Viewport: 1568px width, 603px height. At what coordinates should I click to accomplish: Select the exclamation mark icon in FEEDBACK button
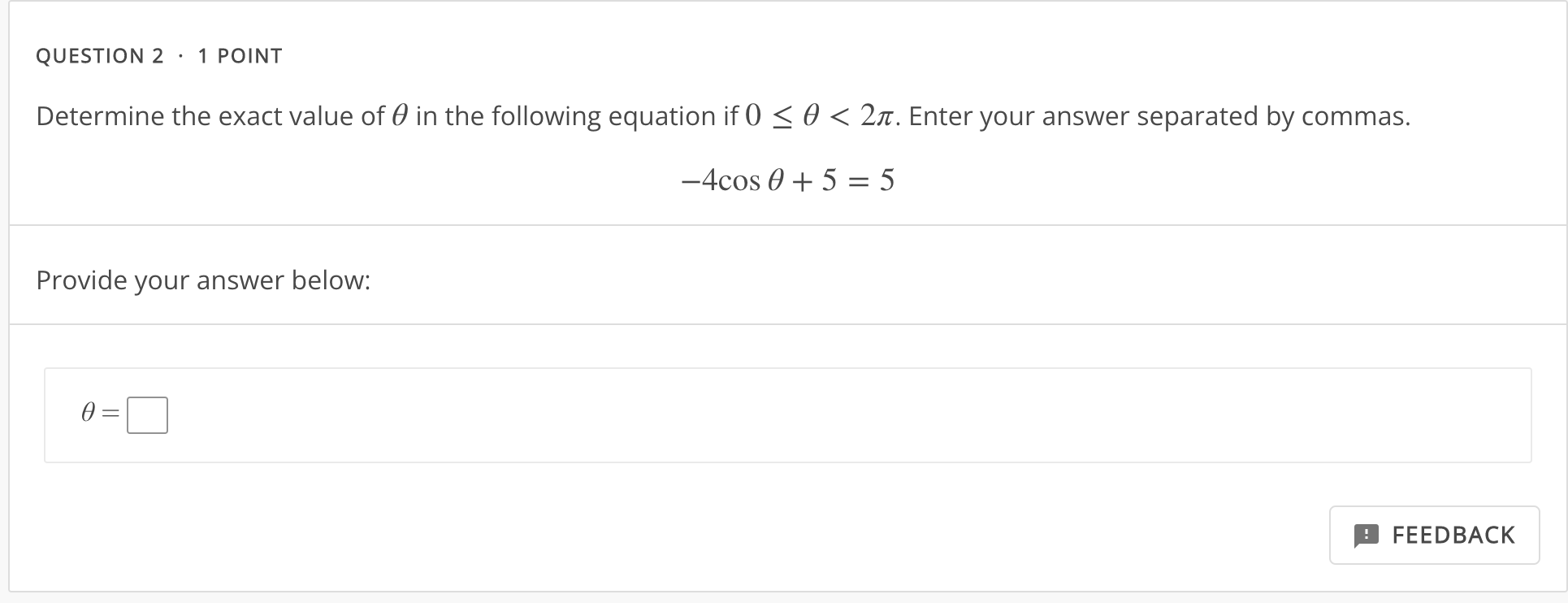coord(1367,535)
